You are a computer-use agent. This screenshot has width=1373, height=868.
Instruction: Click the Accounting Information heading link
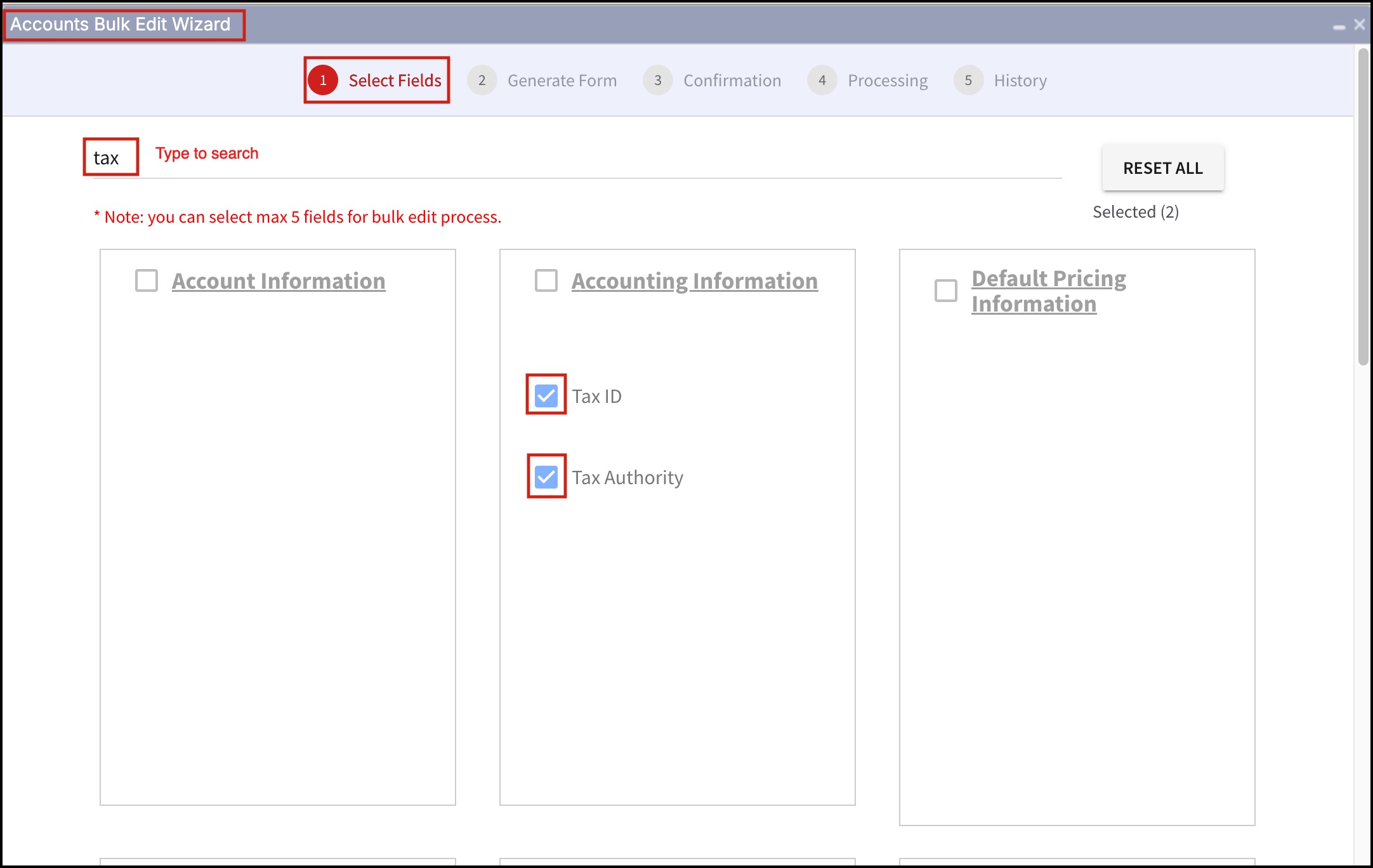(694, 281)
